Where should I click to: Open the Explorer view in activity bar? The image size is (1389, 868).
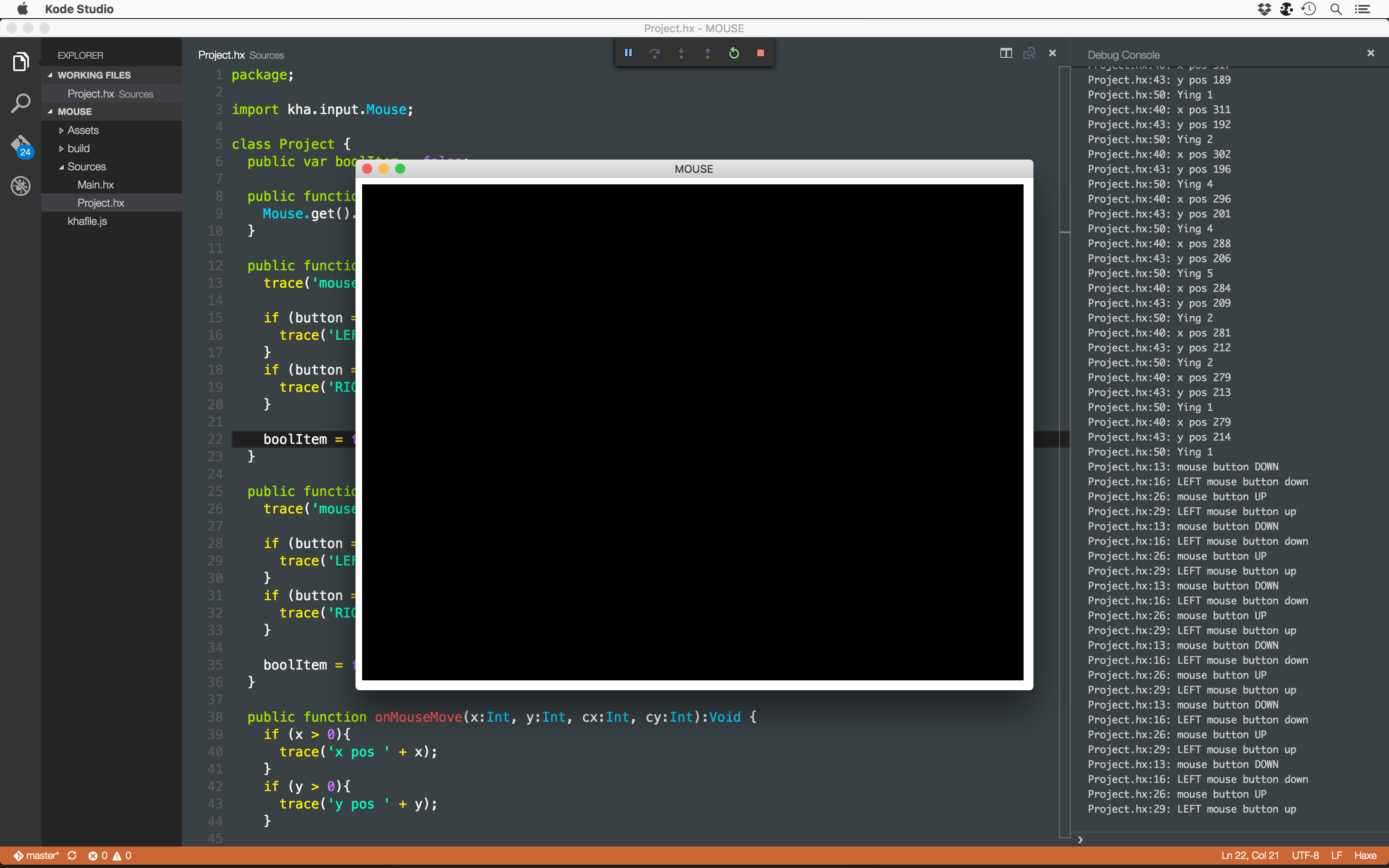(21, 62)
